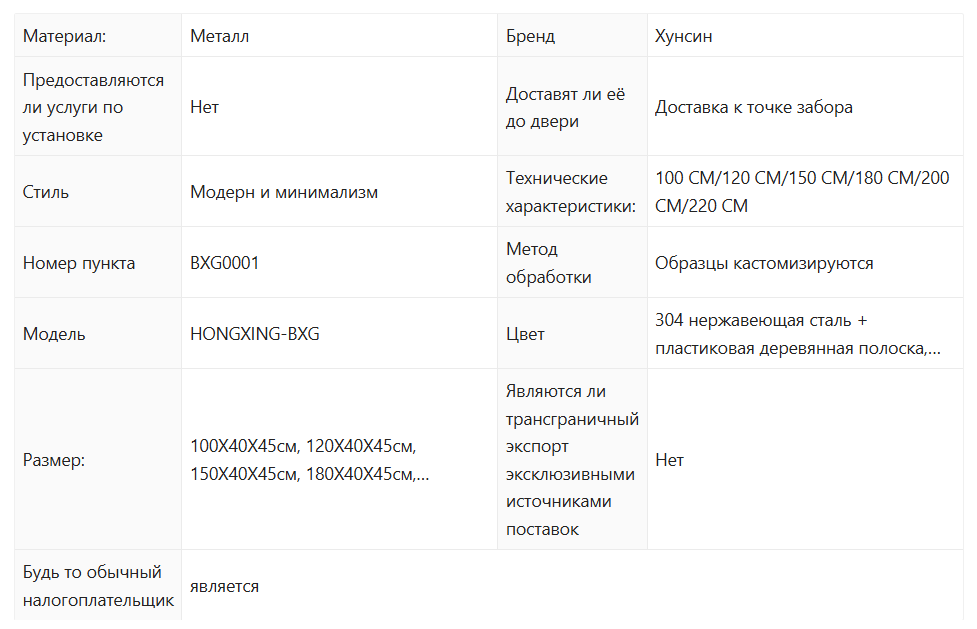Viewport: 977px width, 629px height.
Task: Click the 'Номер пункта' label
Action: 79,263
